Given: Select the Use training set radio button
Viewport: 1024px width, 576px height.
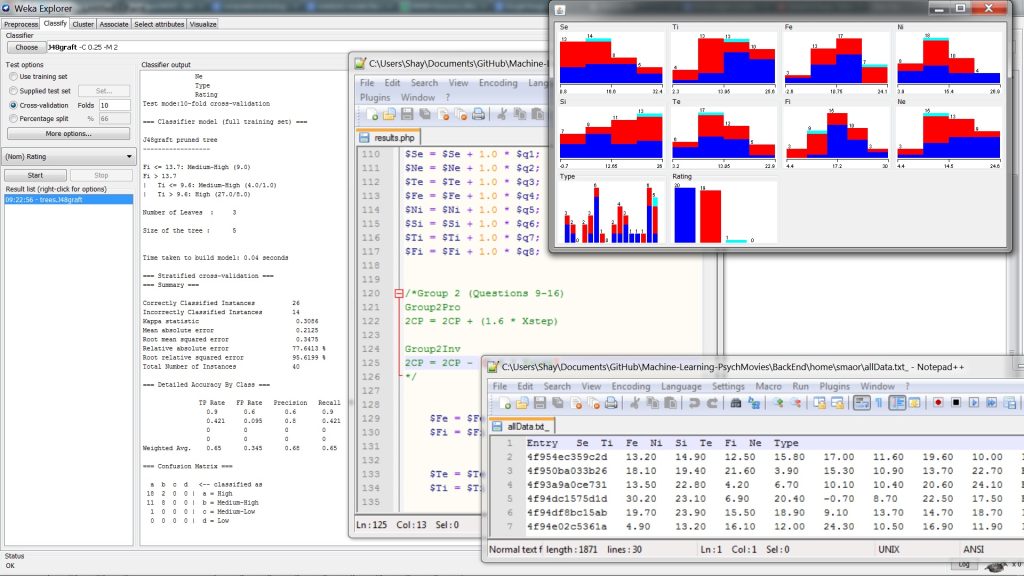Looking at the screenshot, I should point(14,76).
